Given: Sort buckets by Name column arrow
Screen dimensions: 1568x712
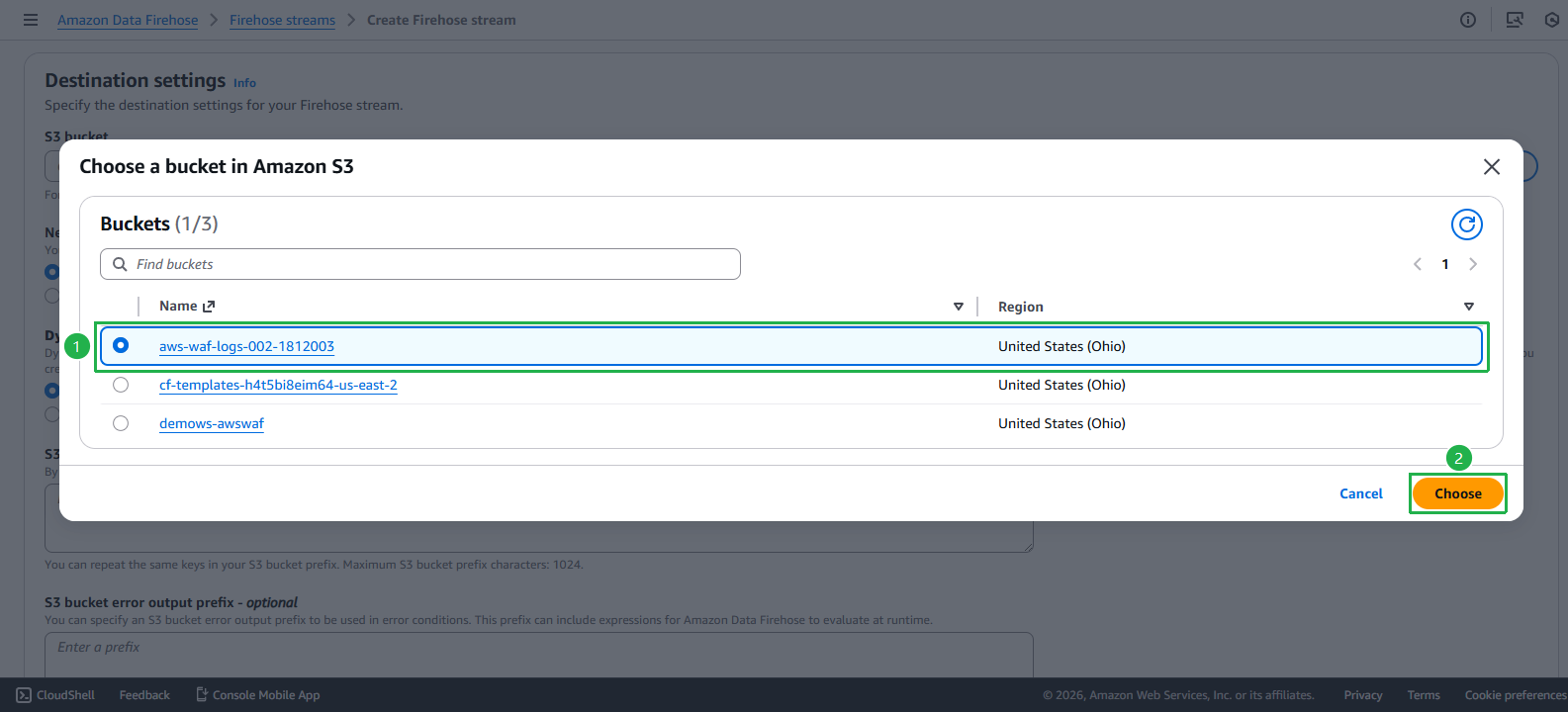Looking at the screenshot, I should point(959,307).
